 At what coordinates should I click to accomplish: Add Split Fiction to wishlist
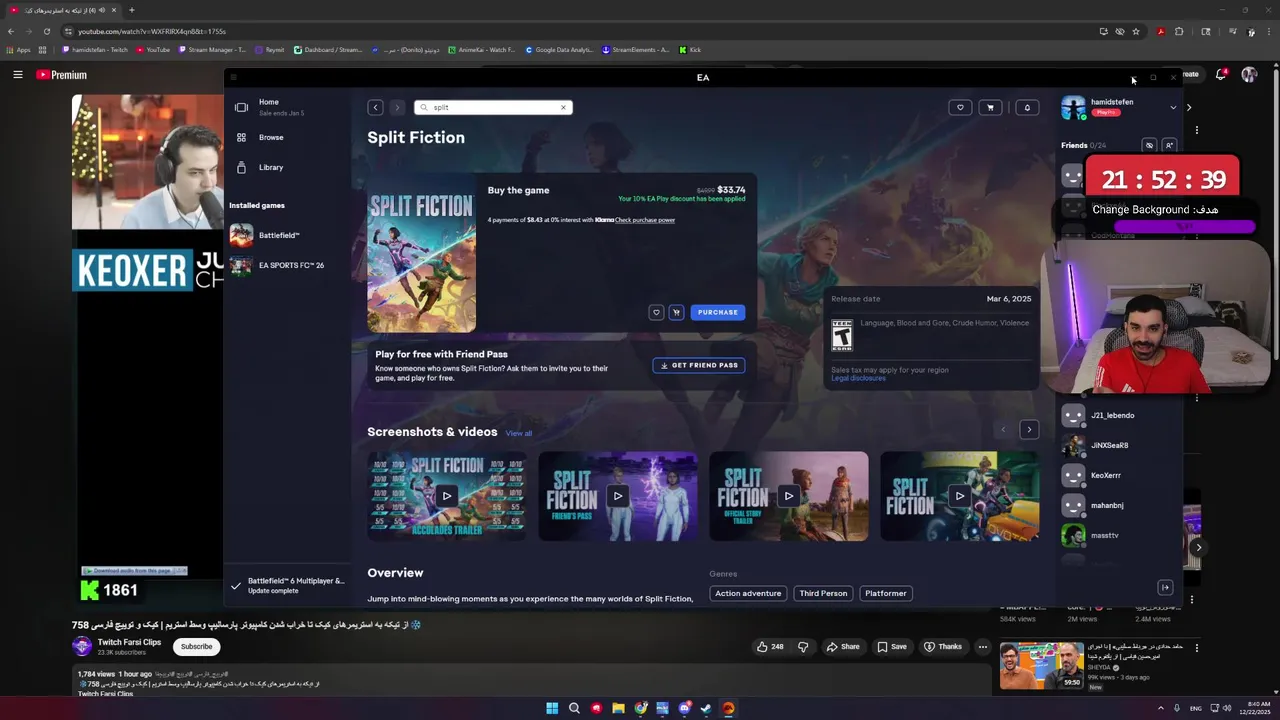[x=656, y=312]
